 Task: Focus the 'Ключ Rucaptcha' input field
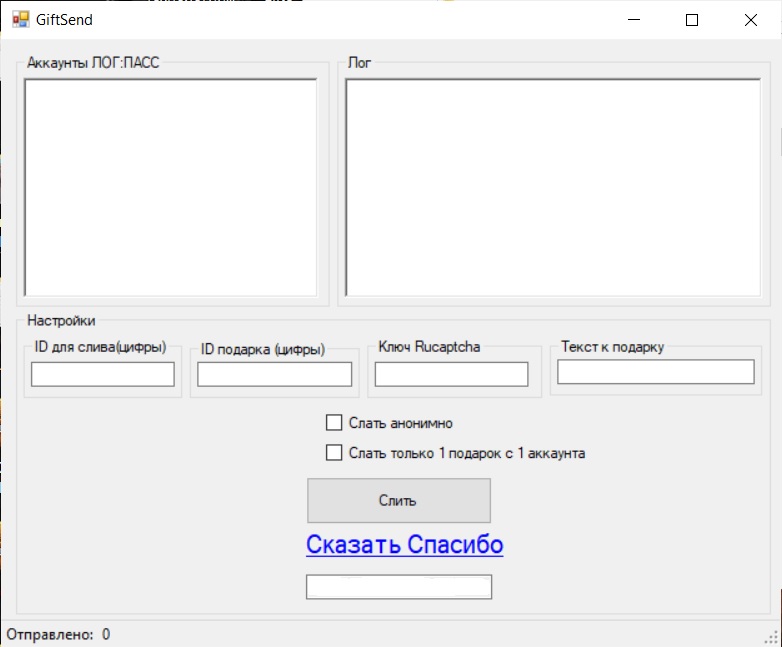[451, 374]
